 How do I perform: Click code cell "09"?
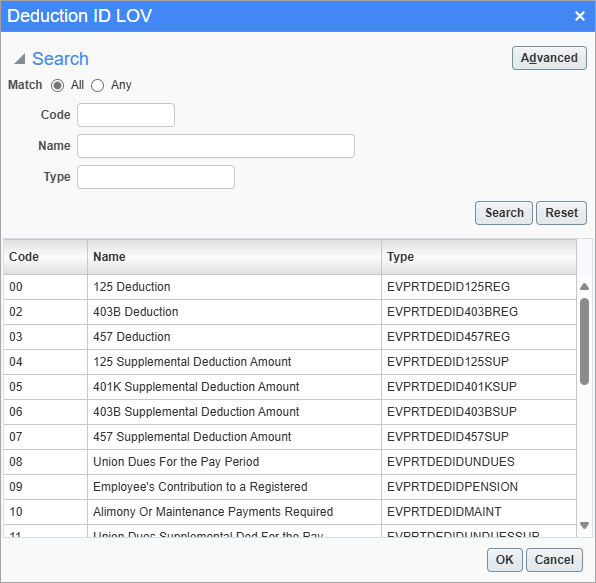[x=46, y=487]
